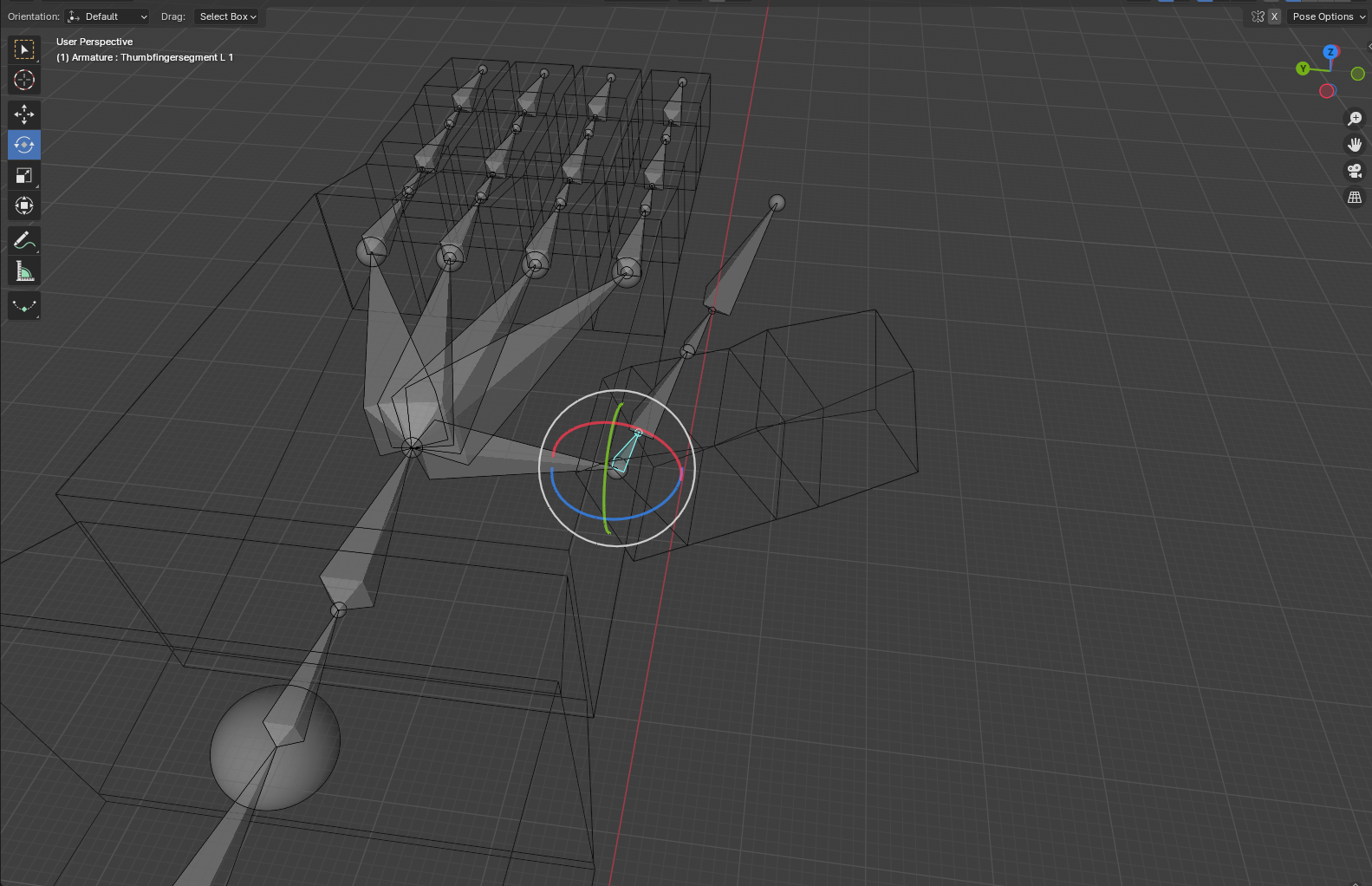The height and width of the screenshot is (886, 1372).
Task: Click the unlabeled negative Y green circle
Action: 1358,74
